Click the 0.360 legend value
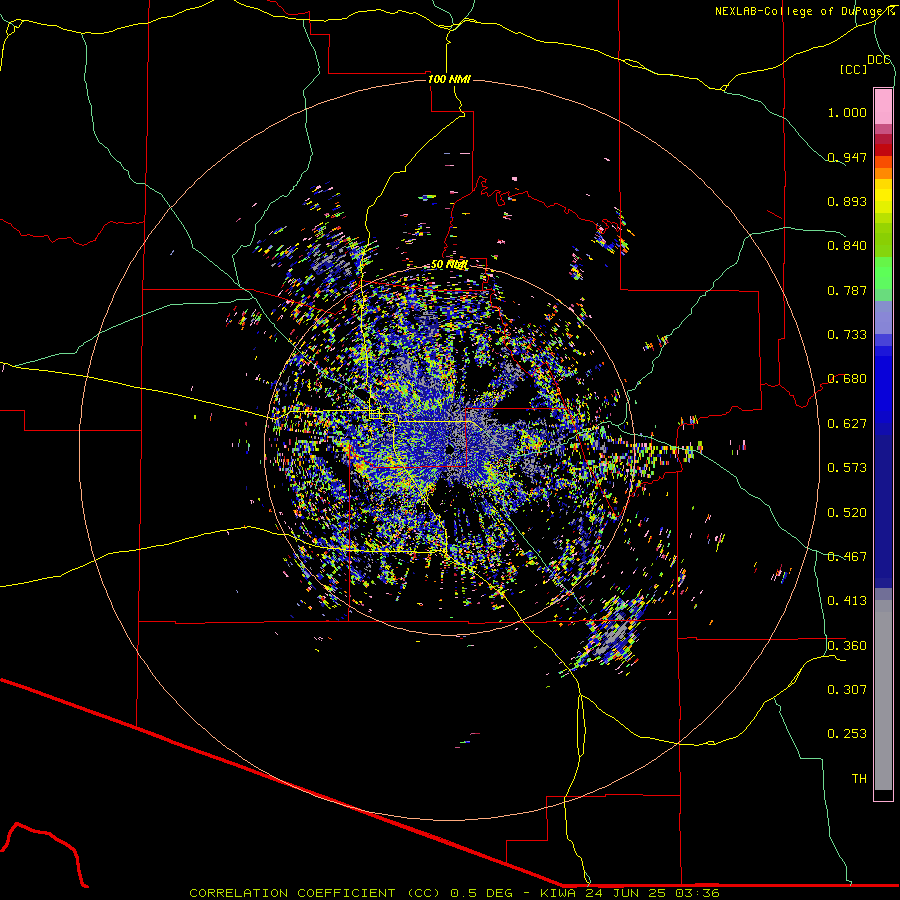900x900 pixels. pyautogui.click(x=847, y=646)
